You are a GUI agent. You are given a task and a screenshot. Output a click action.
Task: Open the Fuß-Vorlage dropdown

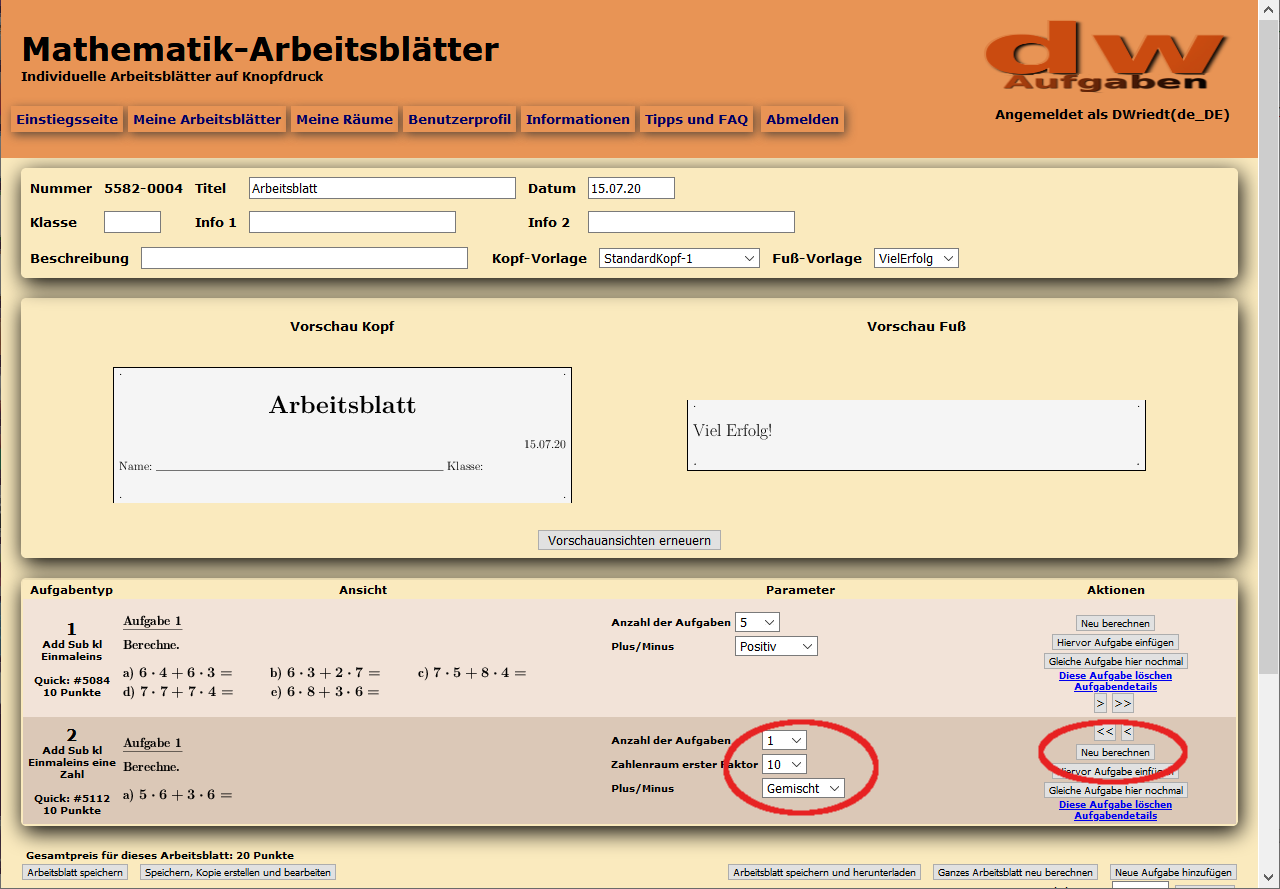point(916,258)
